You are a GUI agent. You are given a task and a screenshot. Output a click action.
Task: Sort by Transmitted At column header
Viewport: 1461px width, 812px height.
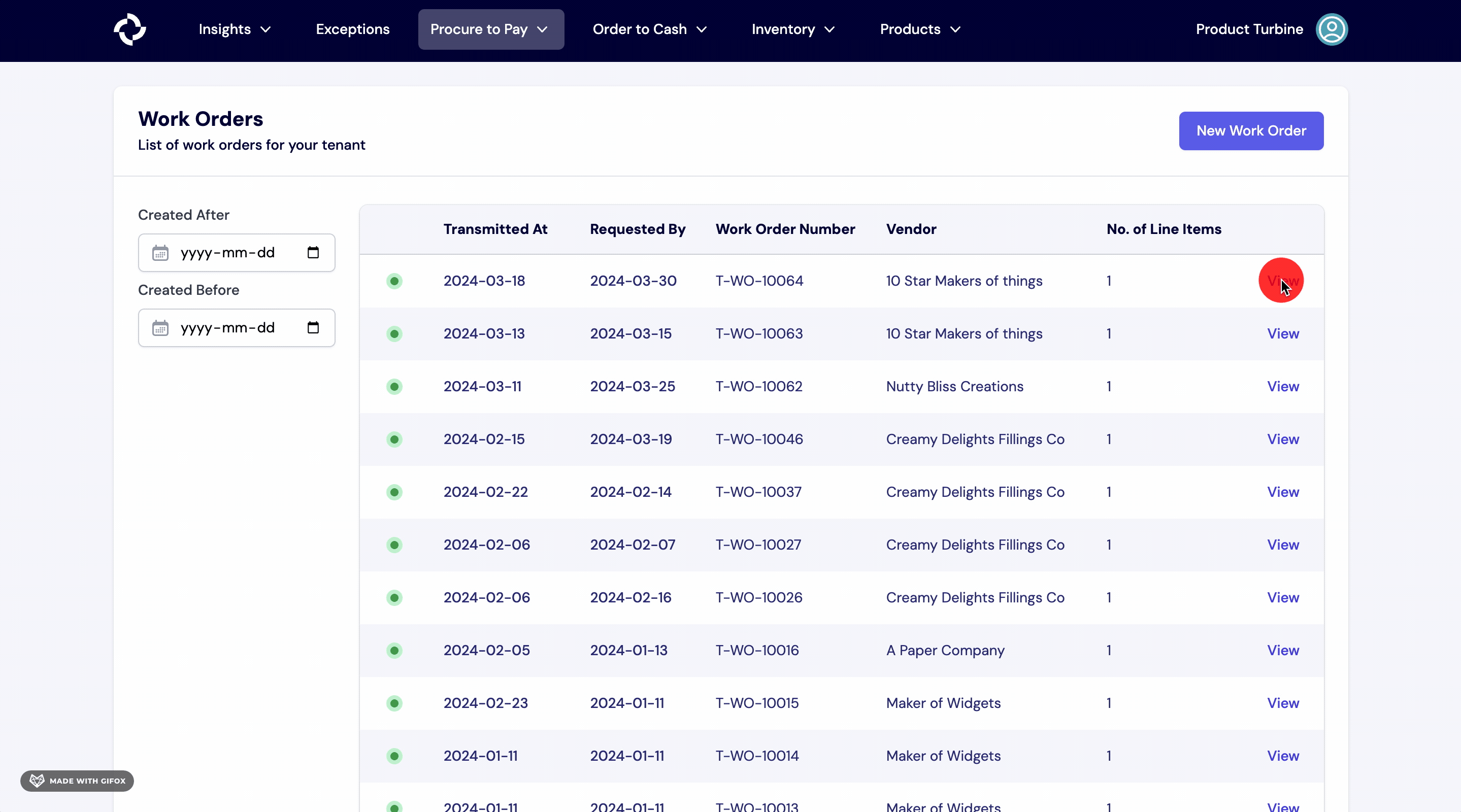tap(494, 229)
